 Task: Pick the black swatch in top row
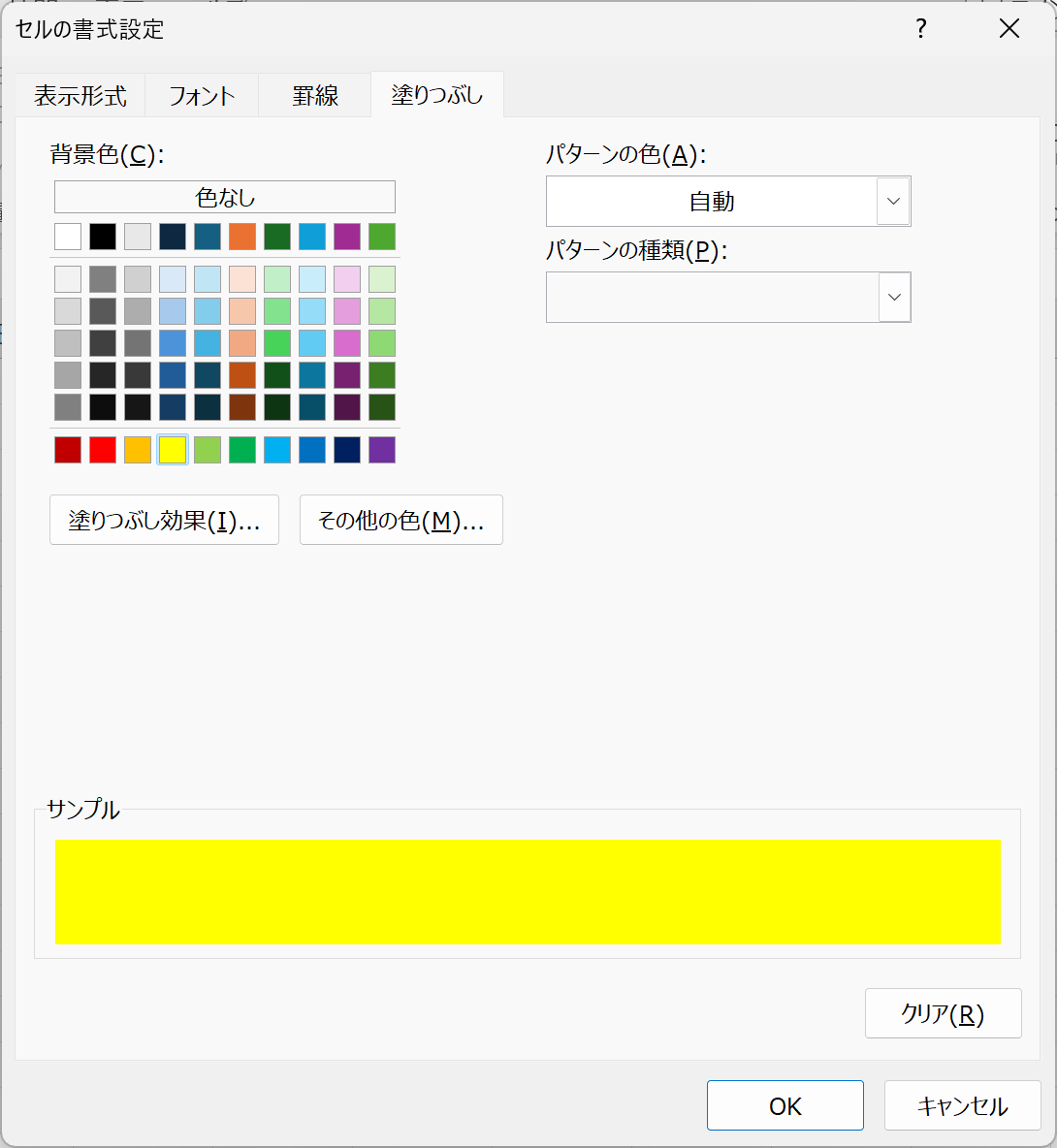(x=103, y=237)
